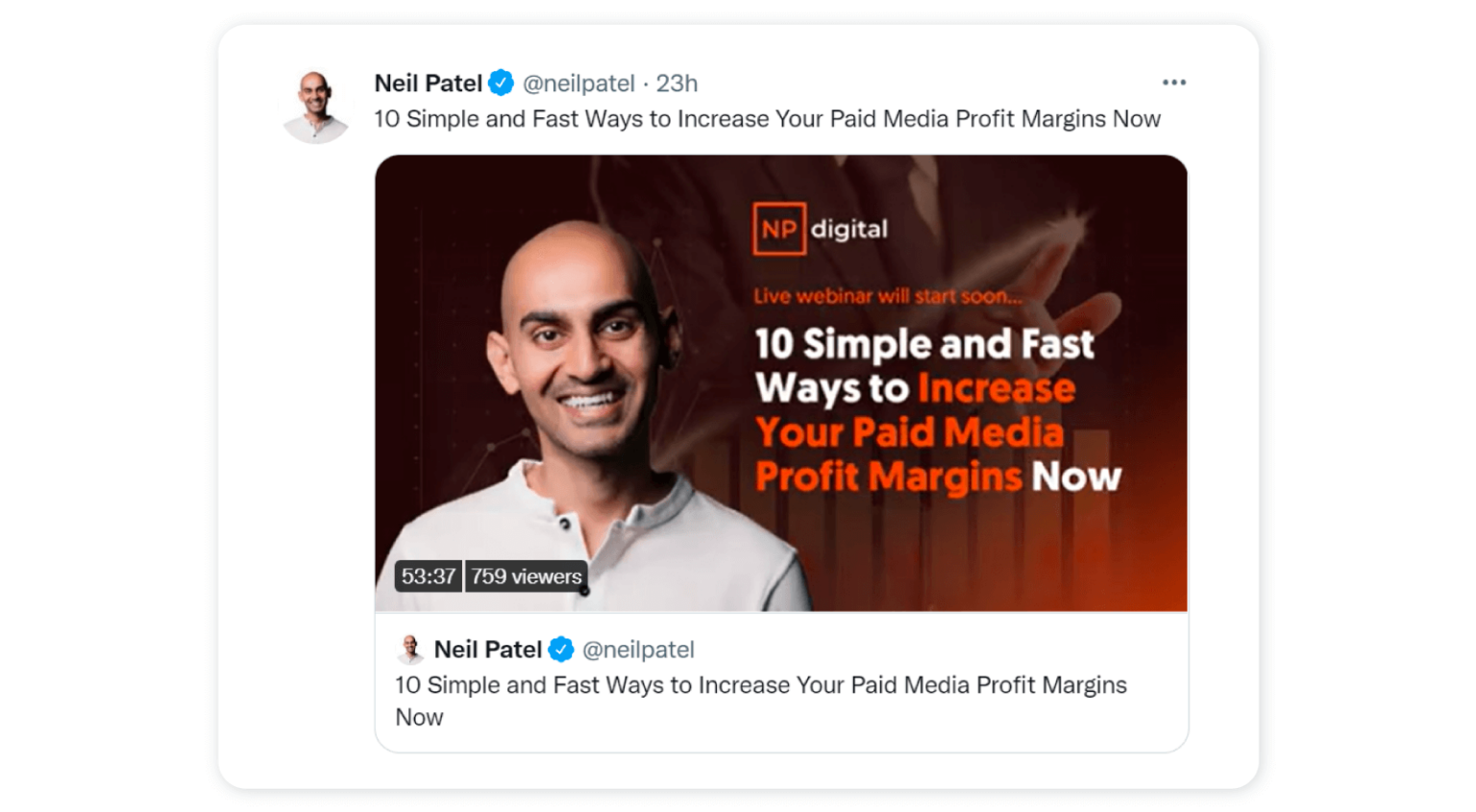Click the quoted tweet card
The width and height of the screenshot is (1476, 812).
click(780, 682)
